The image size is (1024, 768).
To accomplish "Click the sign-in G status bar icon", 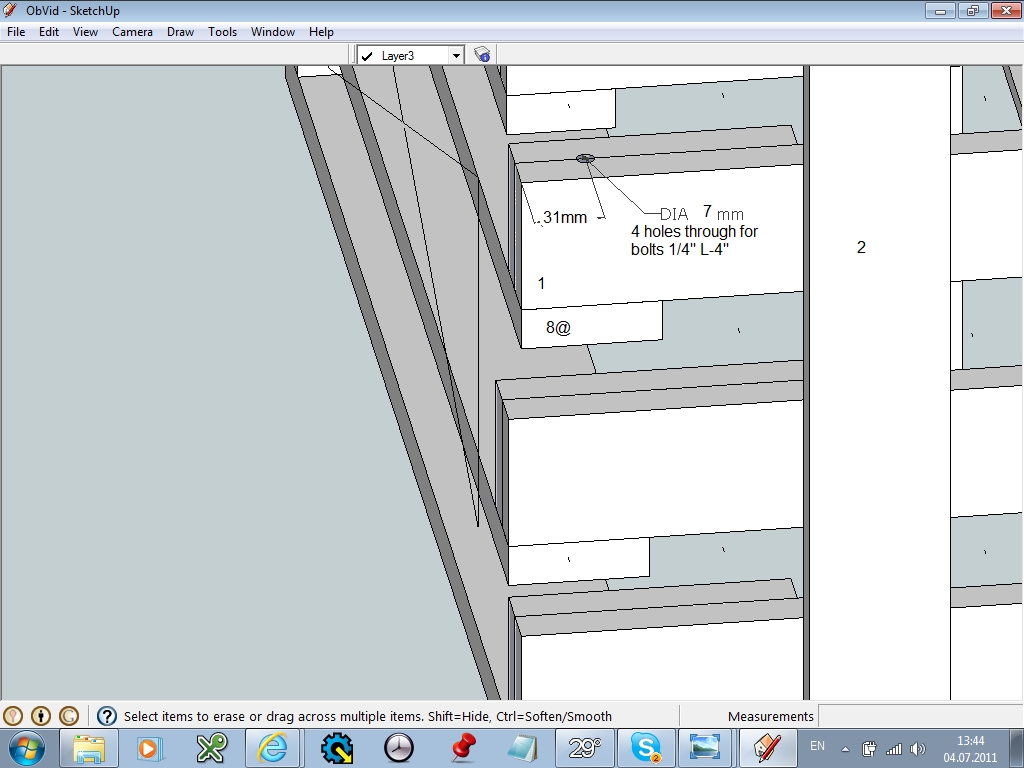I will tap(69, 716).
